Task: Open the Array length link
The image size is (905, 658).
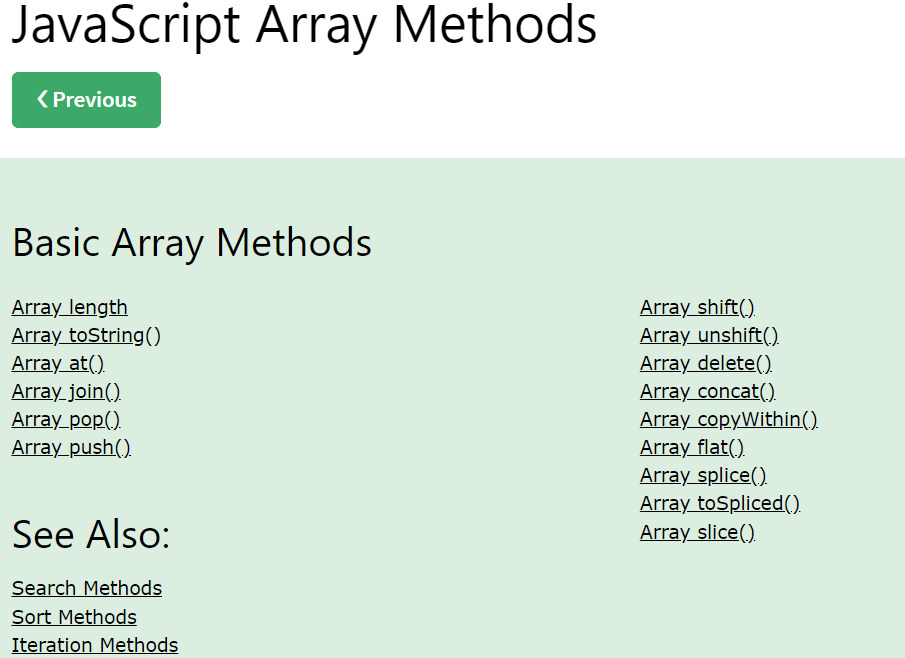Action: coord(70,307)
